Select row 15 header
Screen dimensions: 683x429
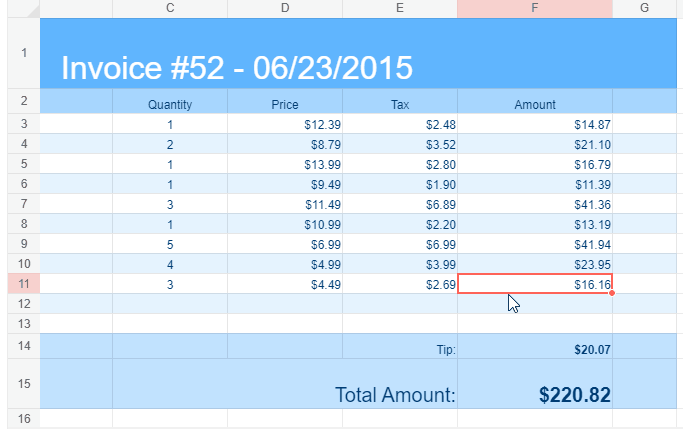(x=24, y=384)
